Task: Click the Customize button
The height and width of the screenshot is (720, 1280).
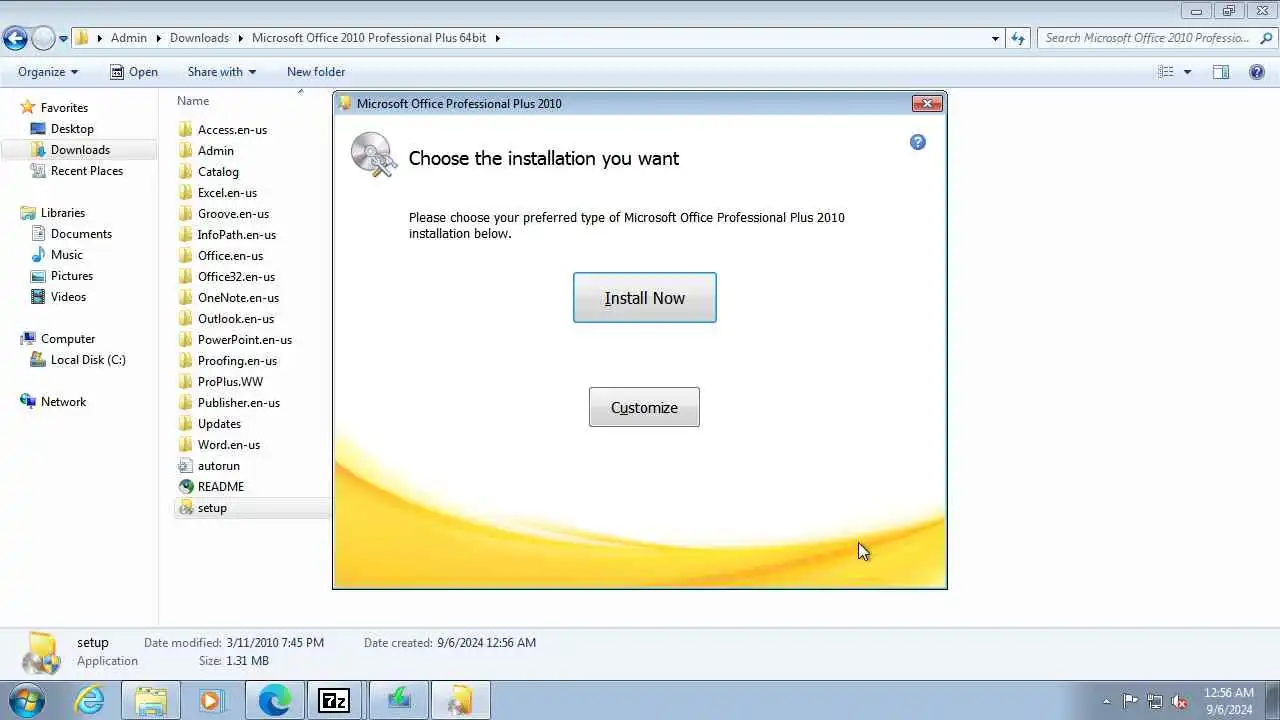Action: 644,407
